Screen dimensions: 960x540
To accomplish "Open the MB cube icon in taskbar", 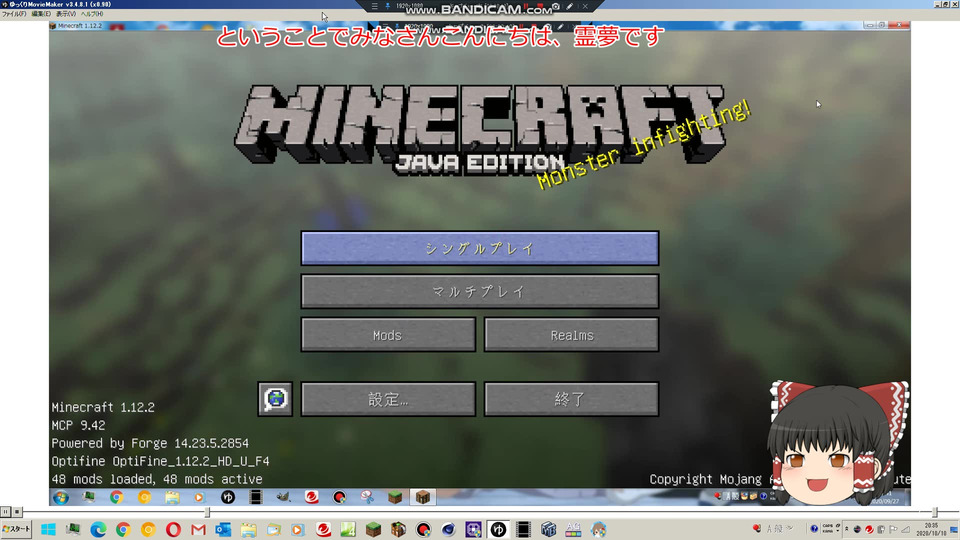I will tap(548, 530).
